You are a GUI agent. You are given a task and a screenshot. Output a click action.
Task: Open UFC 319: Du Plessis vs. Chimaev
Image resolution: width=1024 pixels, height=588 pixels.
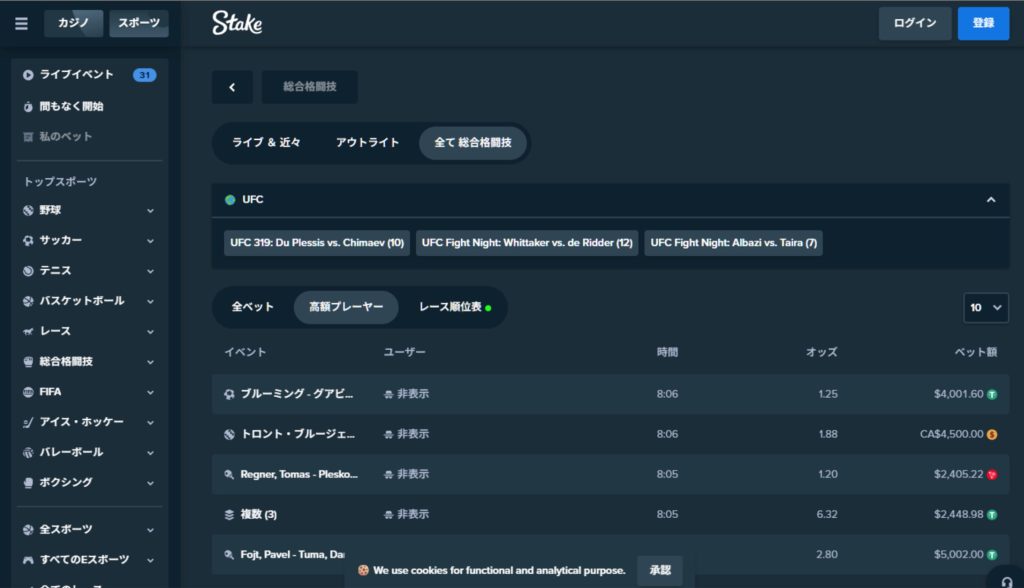(x=317, y=243)
